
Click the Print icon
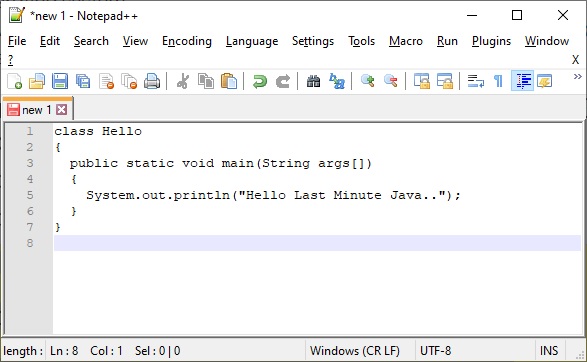point(152,81)
